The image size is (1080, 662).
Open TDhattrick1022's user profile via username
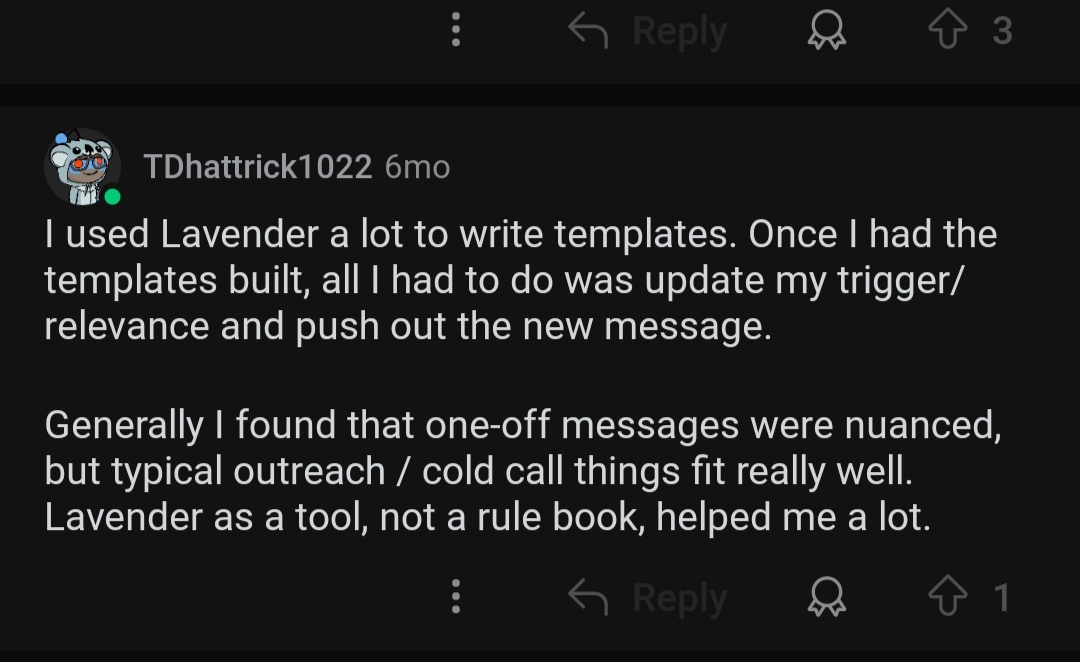(x=258, y=167)
